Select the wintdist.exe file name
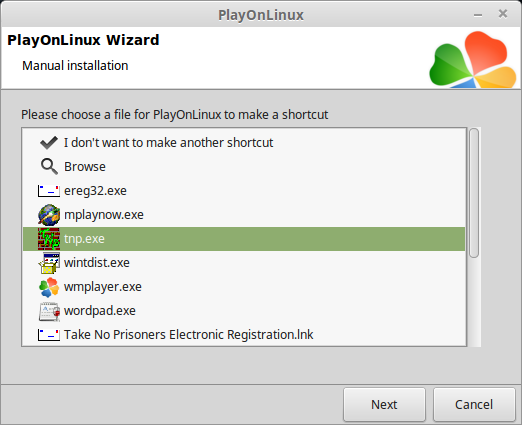This screenshot has height=425, width=522. pos(97,263)
